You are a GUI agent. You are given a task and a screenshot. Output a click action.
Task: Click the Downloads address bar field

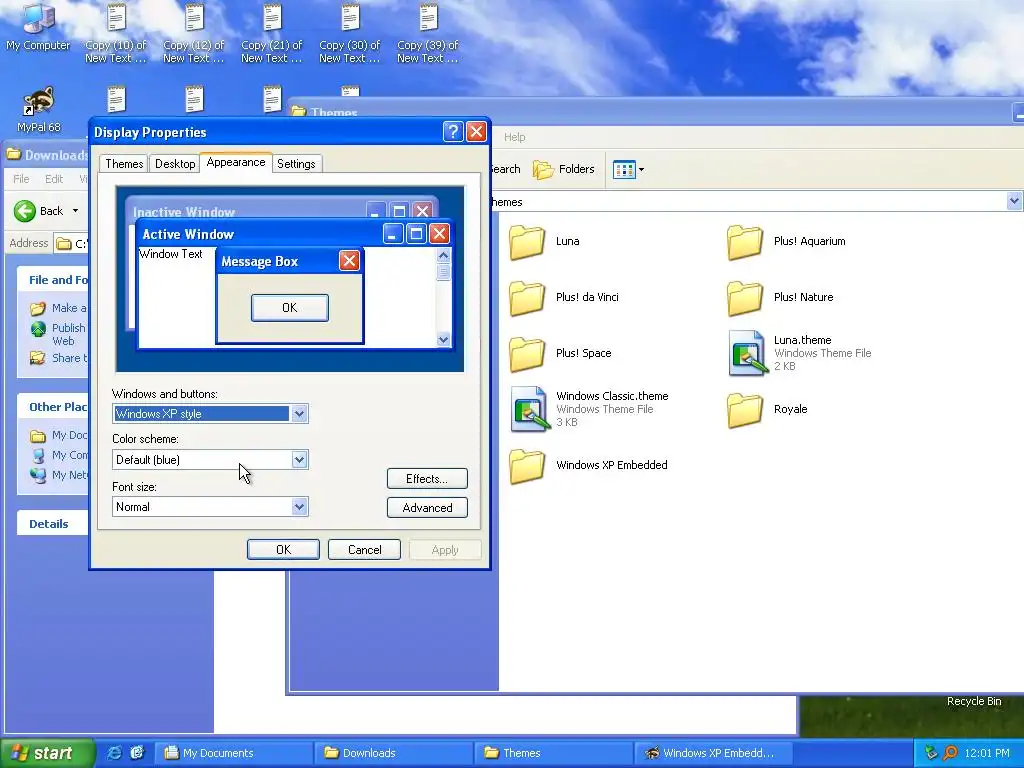[x=71, y=244]
